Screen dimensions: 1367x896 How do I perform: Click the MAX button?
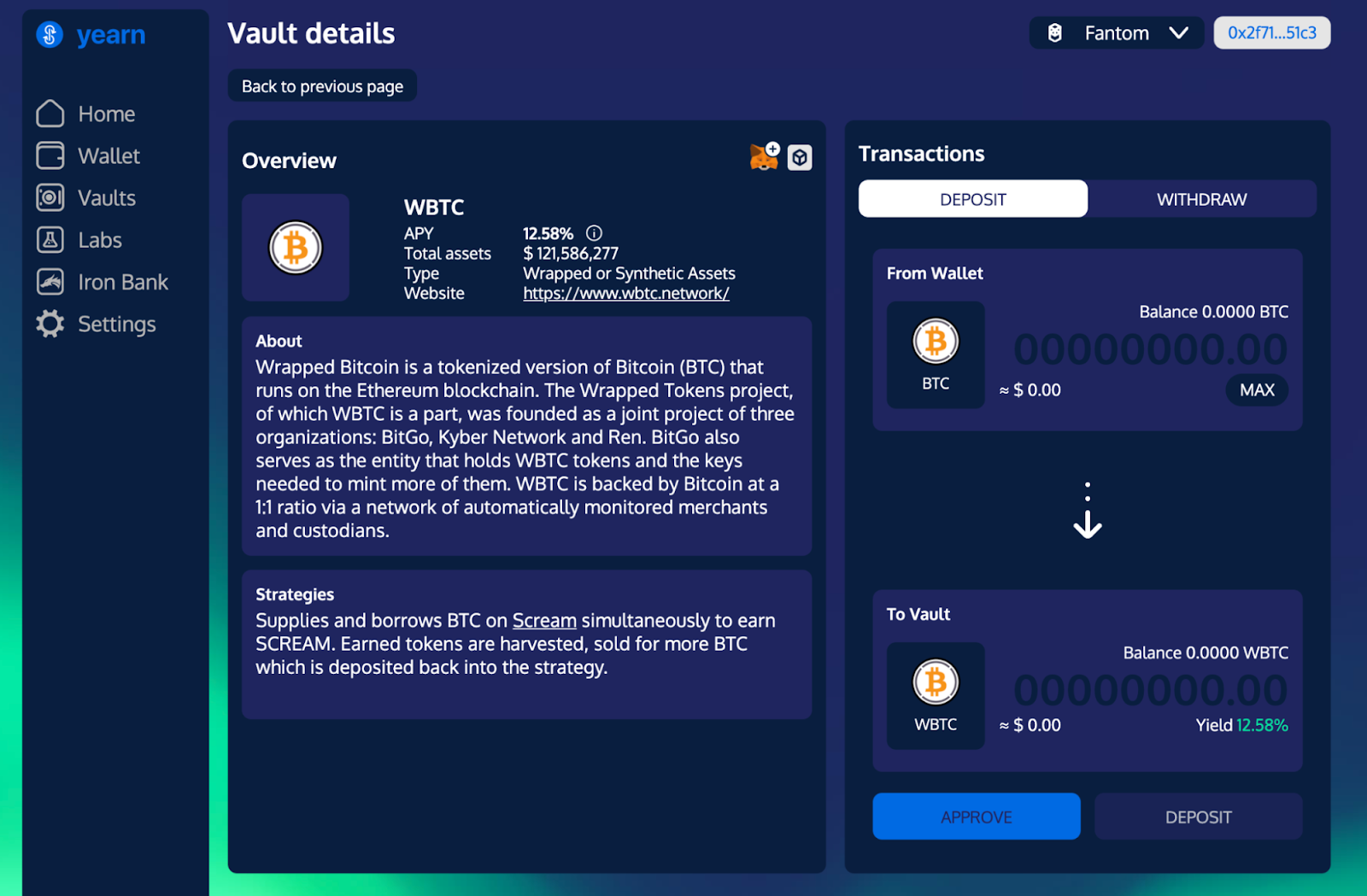[x=1257, y=389]
